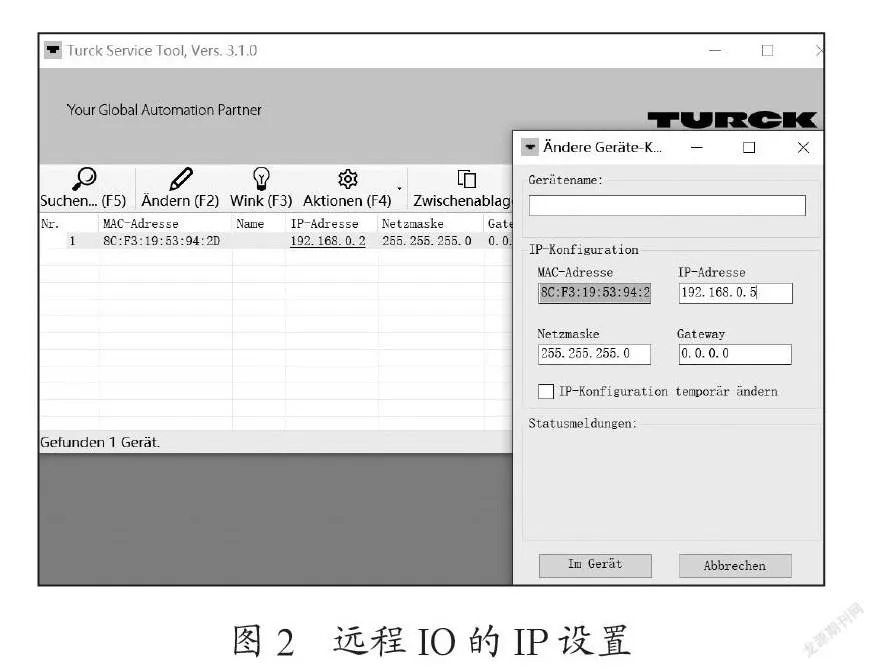Activate the Wink (F3) lightbulb tool
The height and width of the screenshot is (669, 875).
[261, 188]
